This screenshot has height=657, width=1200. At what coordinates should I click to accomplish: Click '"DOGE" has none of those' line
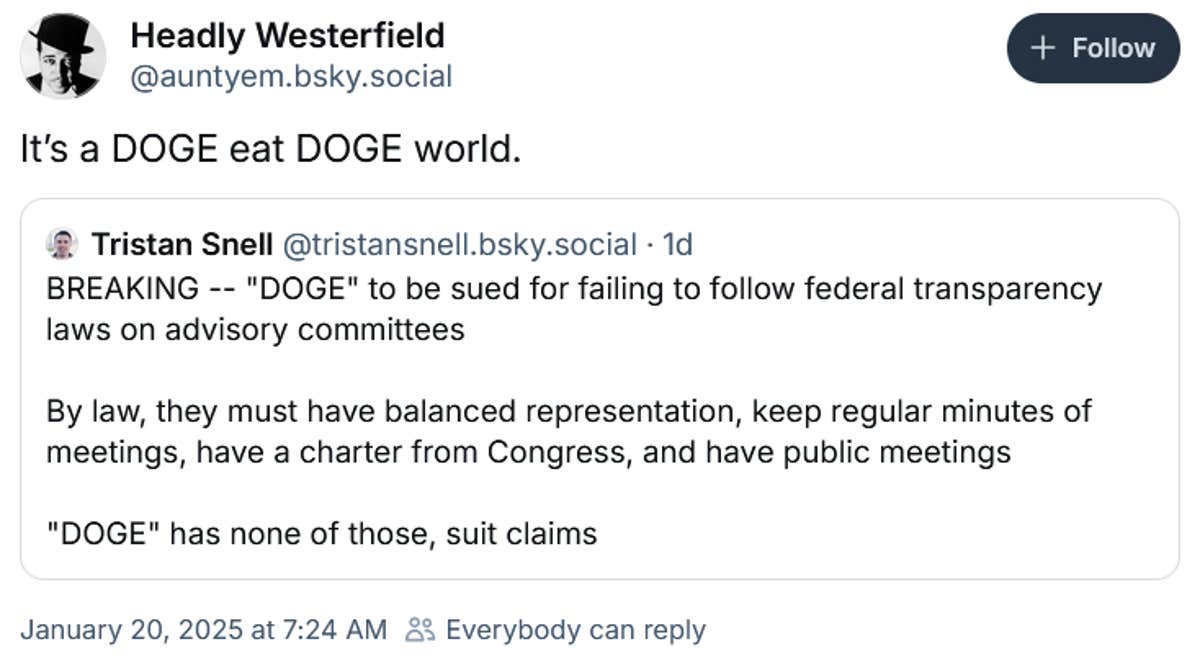pyautogui.click(x=321, y=533)
